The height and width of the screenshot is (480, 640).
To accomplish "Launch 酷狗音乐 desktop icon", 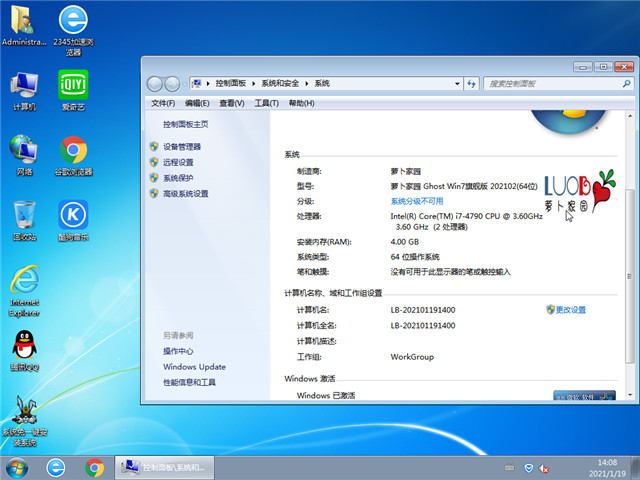I will coord(73,220).
